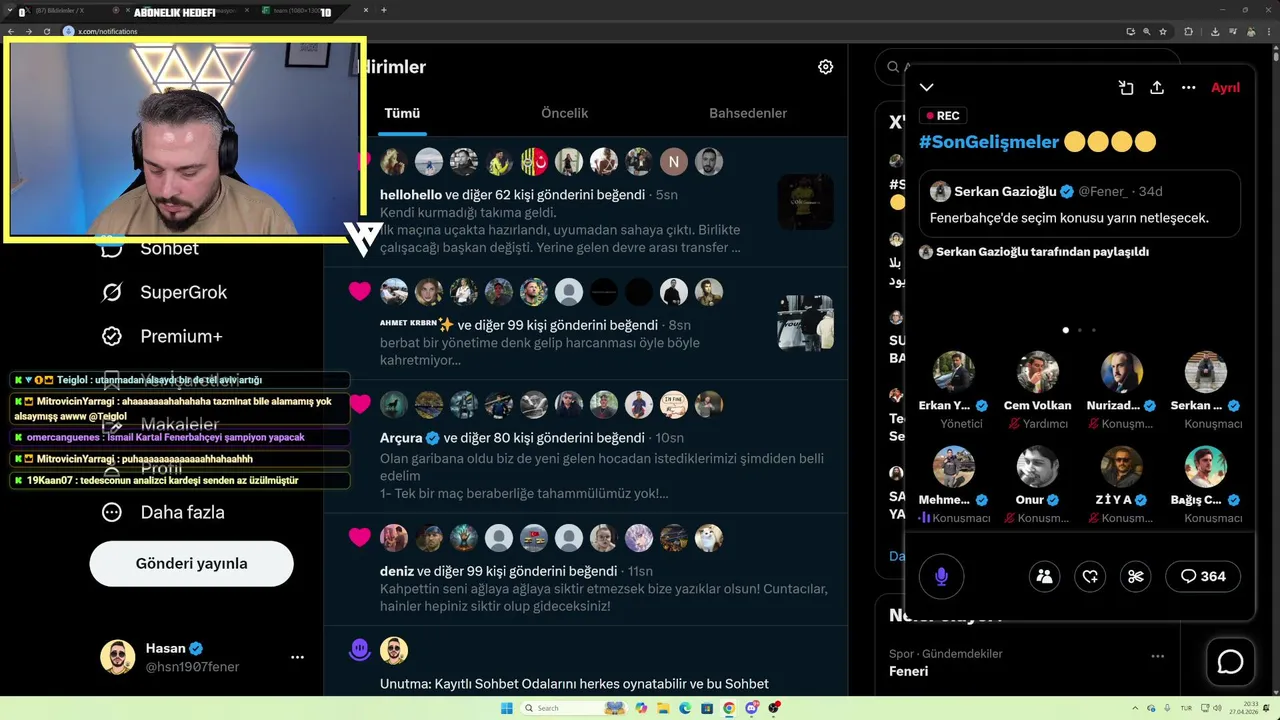The height and width of the screenshot is (720, 1280).
Task: Open Copilot from taskbar
Action: pyautogui.click(x=641, y=708)
